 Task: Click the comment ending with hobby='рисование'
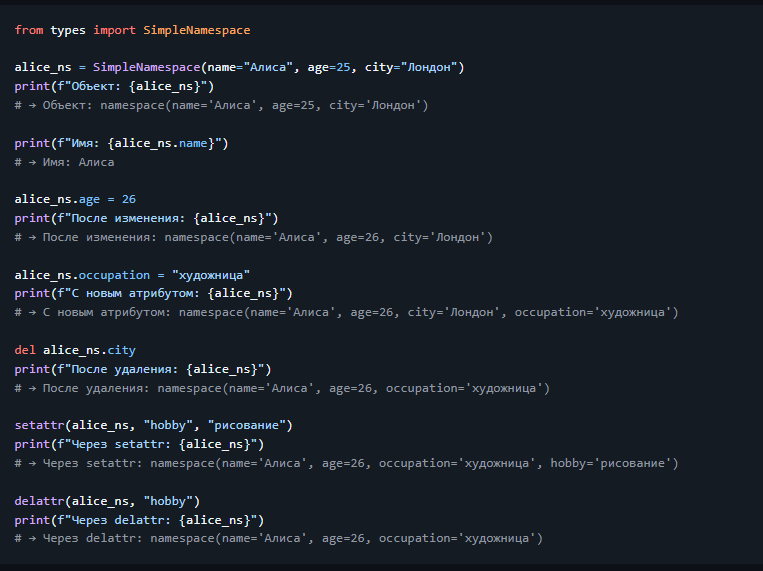point(346,463)
